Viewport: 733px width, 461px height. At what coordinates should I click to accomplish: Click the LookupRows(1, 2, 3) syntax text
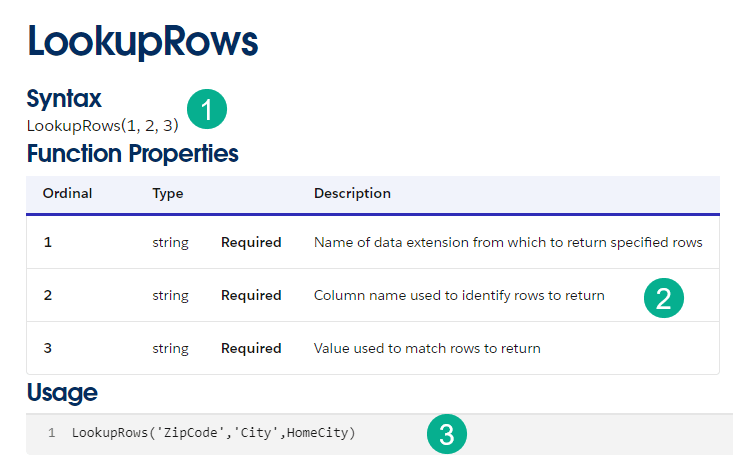point(102,125)
